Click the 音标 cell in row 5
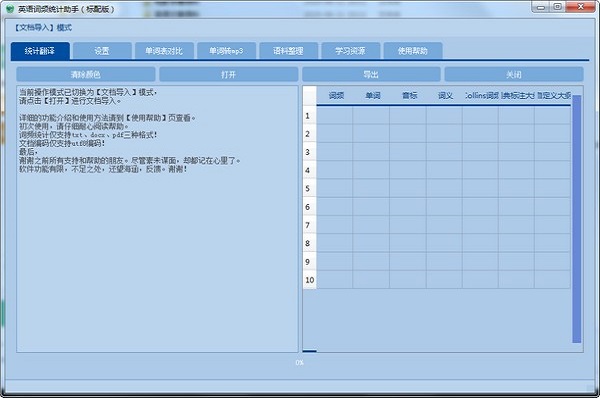 click(408, 188)
